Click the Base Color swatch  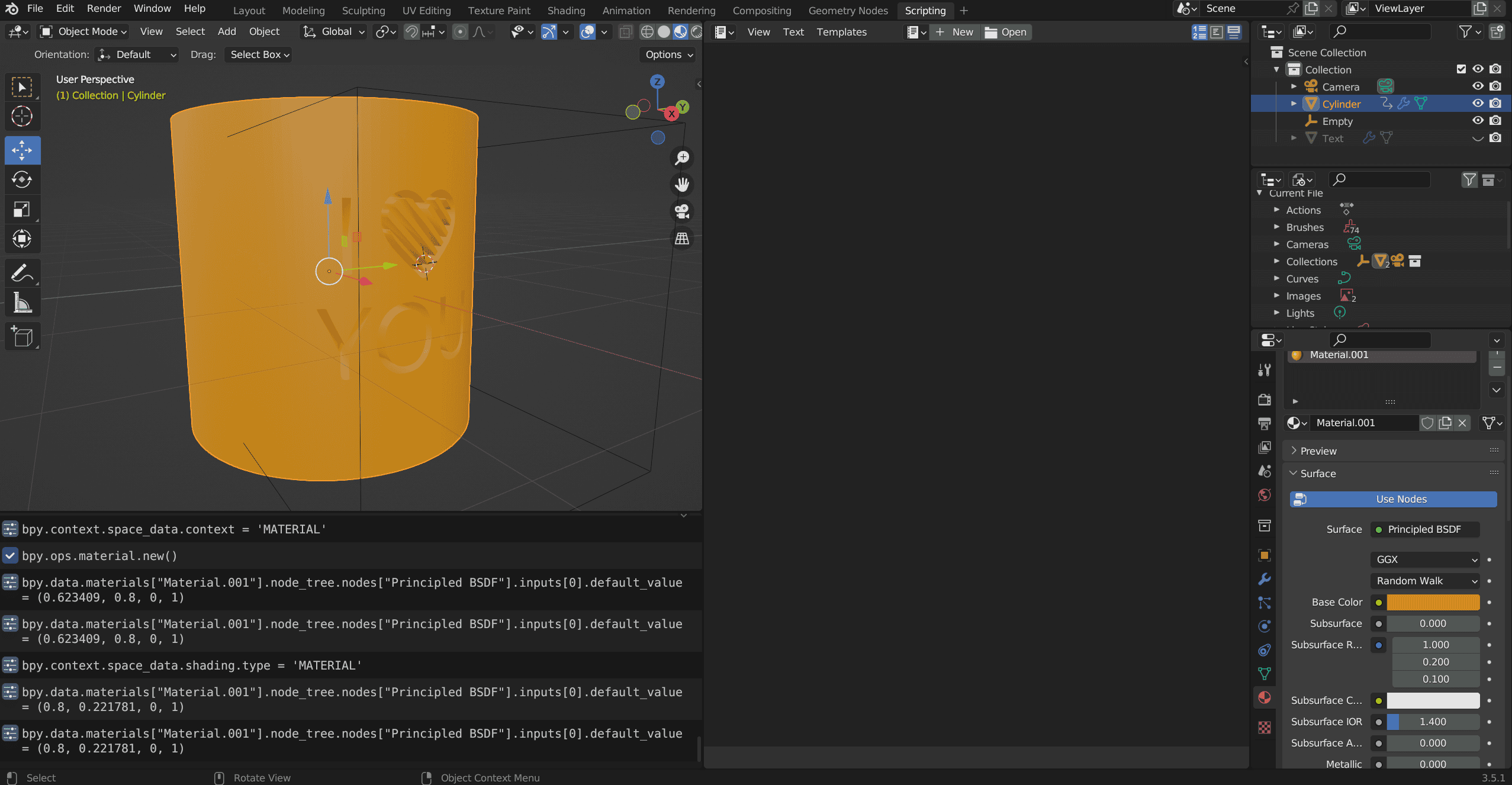[1433, 602]
